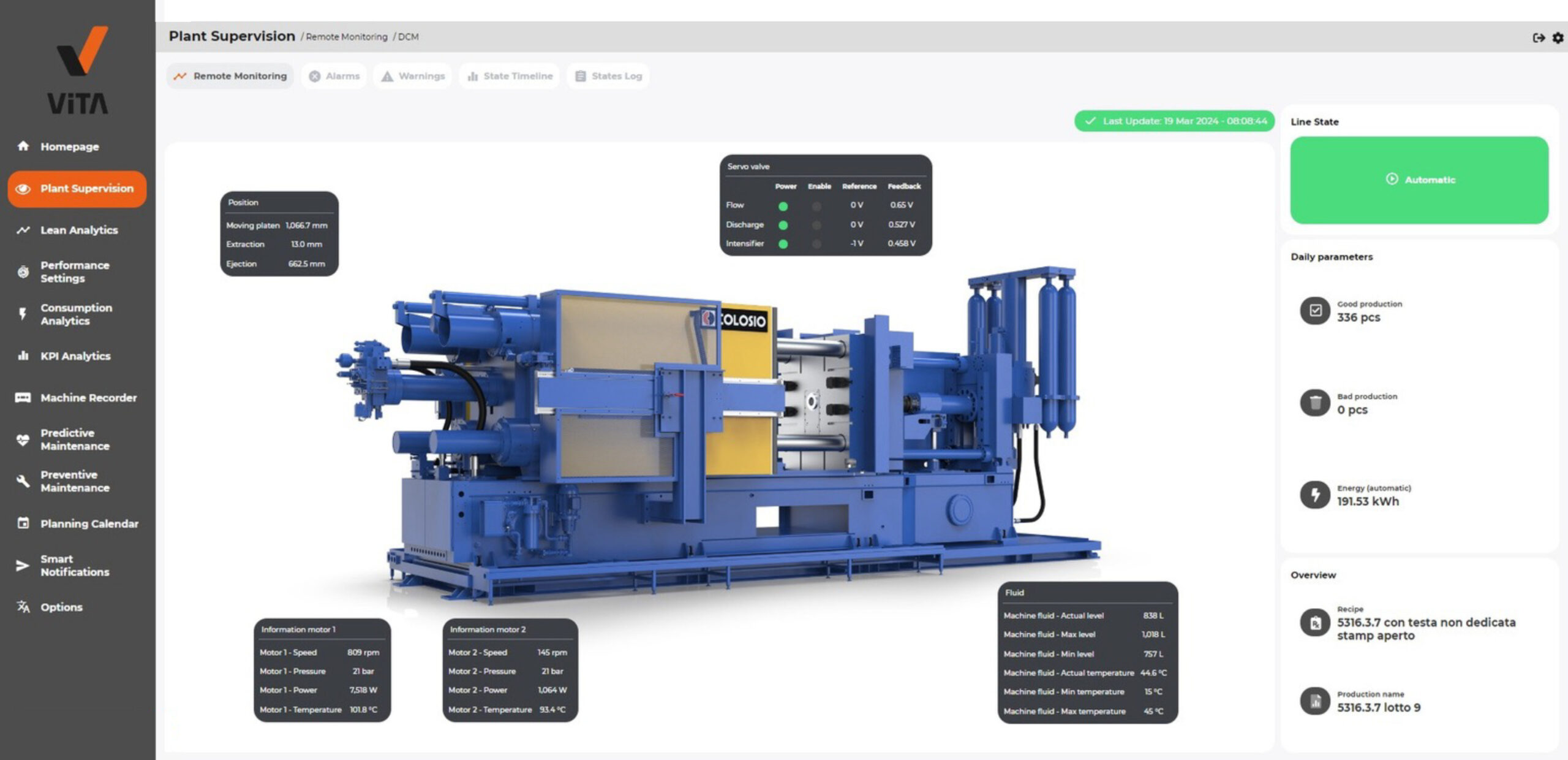Click the Options language icon
Screen dimensions: 1568x760
coord(23,607)
